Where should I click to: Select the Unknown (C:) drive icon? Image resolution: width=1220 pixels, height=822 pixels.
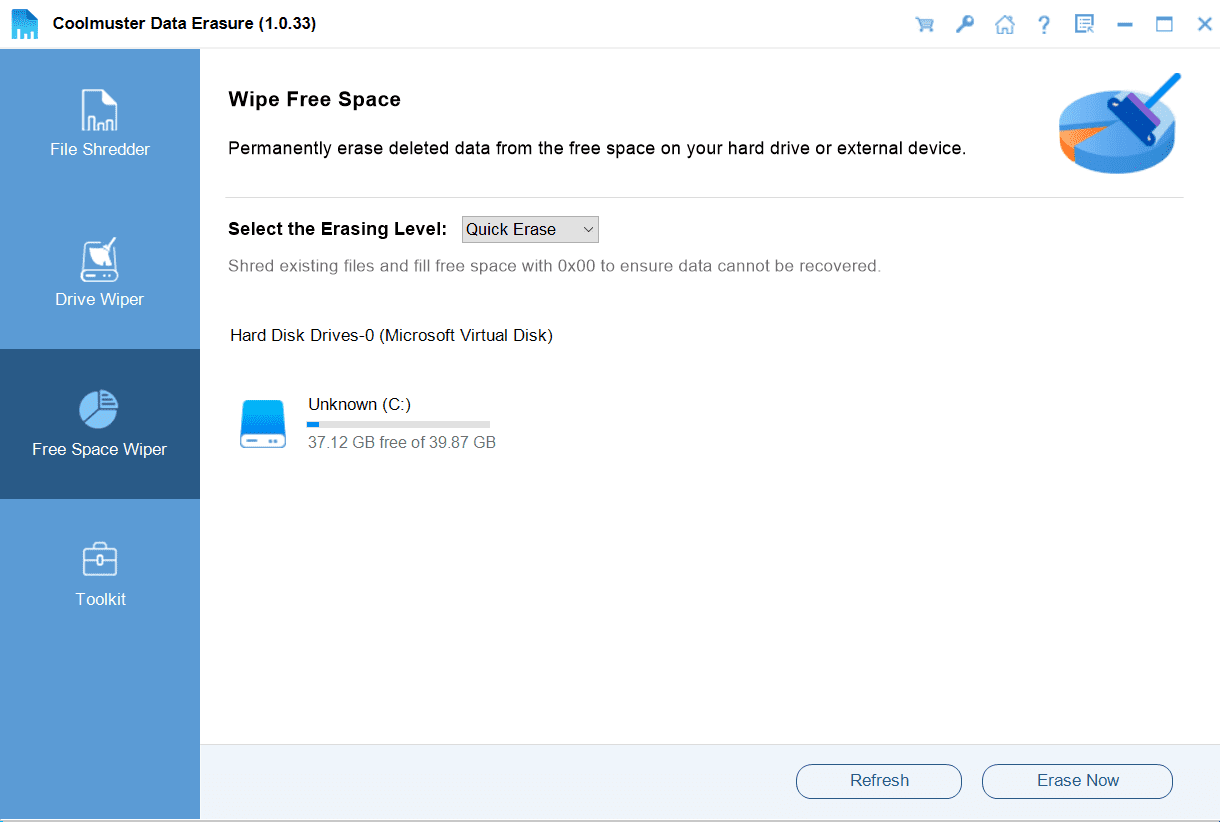click(263, 423)
